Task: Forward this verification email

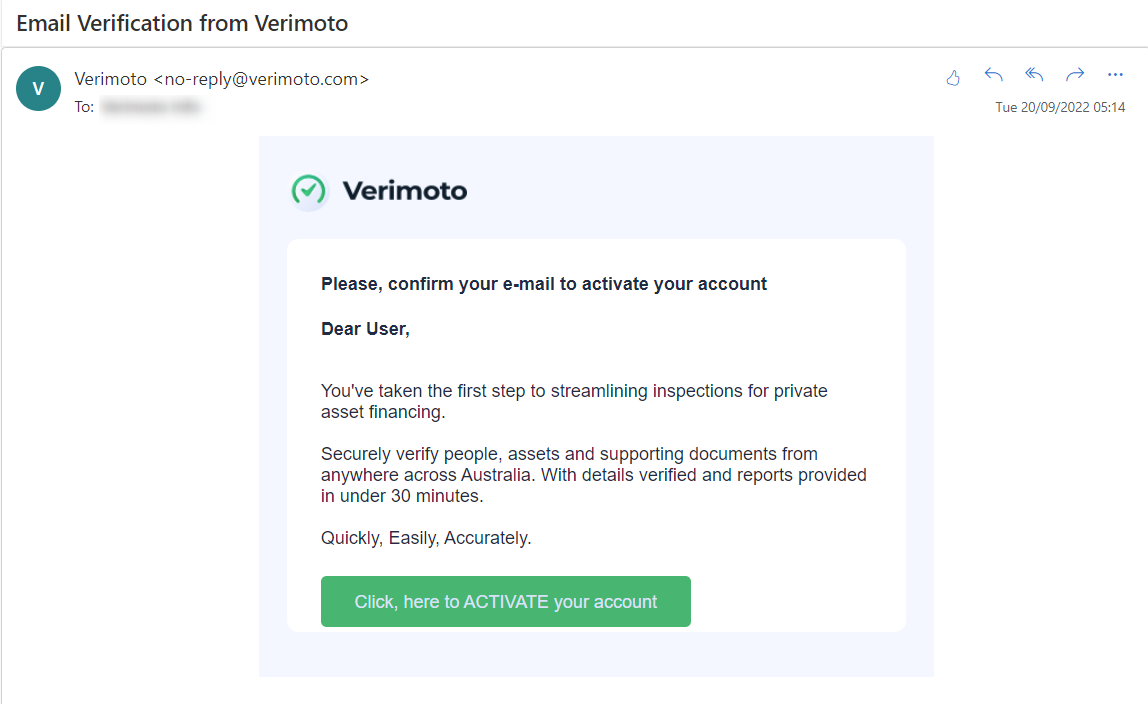Action: [1074, 75]
